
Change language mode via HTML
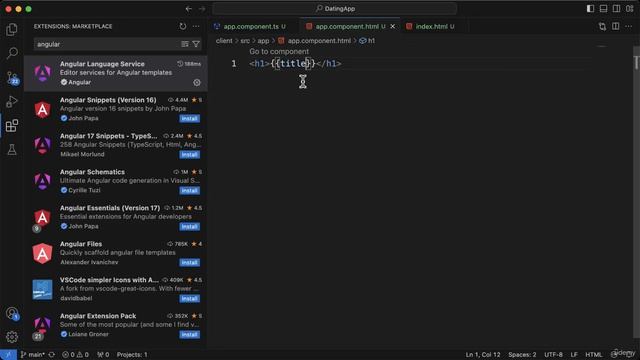click(594, 355)
